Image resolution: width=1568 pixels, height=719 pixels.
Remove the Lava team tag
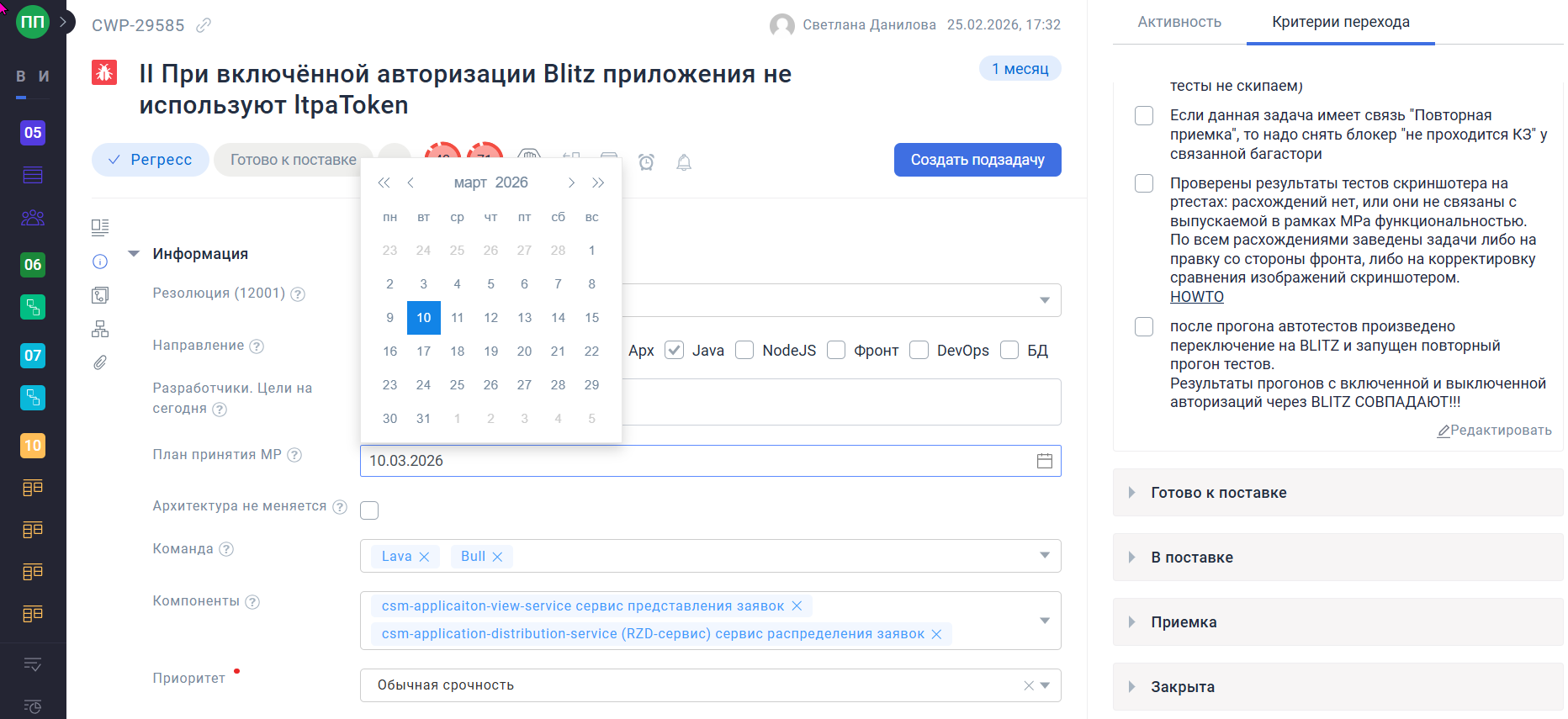tap(424, 557)
